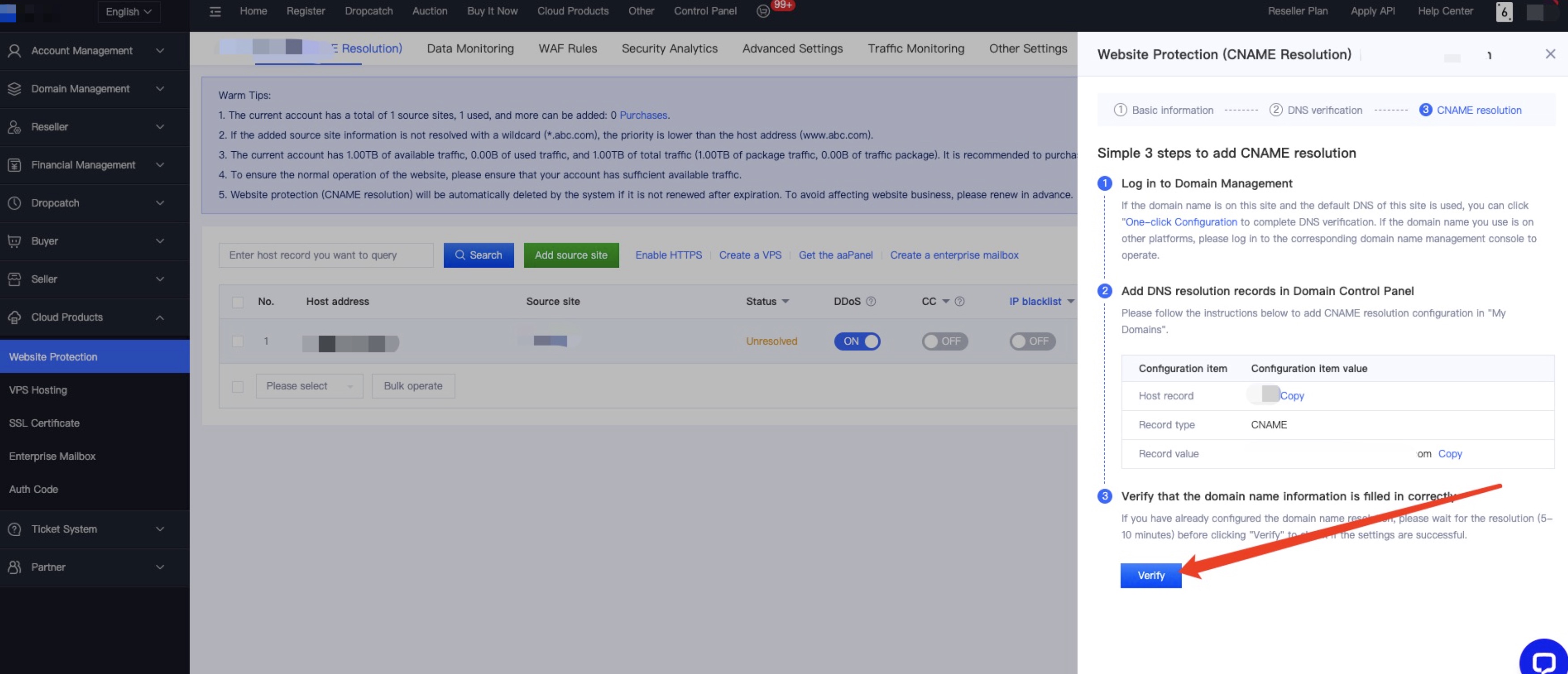Open the IP blacklist column filter arrow
Image resolution: width=1568 pixels, height=674 pixels.
(x=1071, y=301)
